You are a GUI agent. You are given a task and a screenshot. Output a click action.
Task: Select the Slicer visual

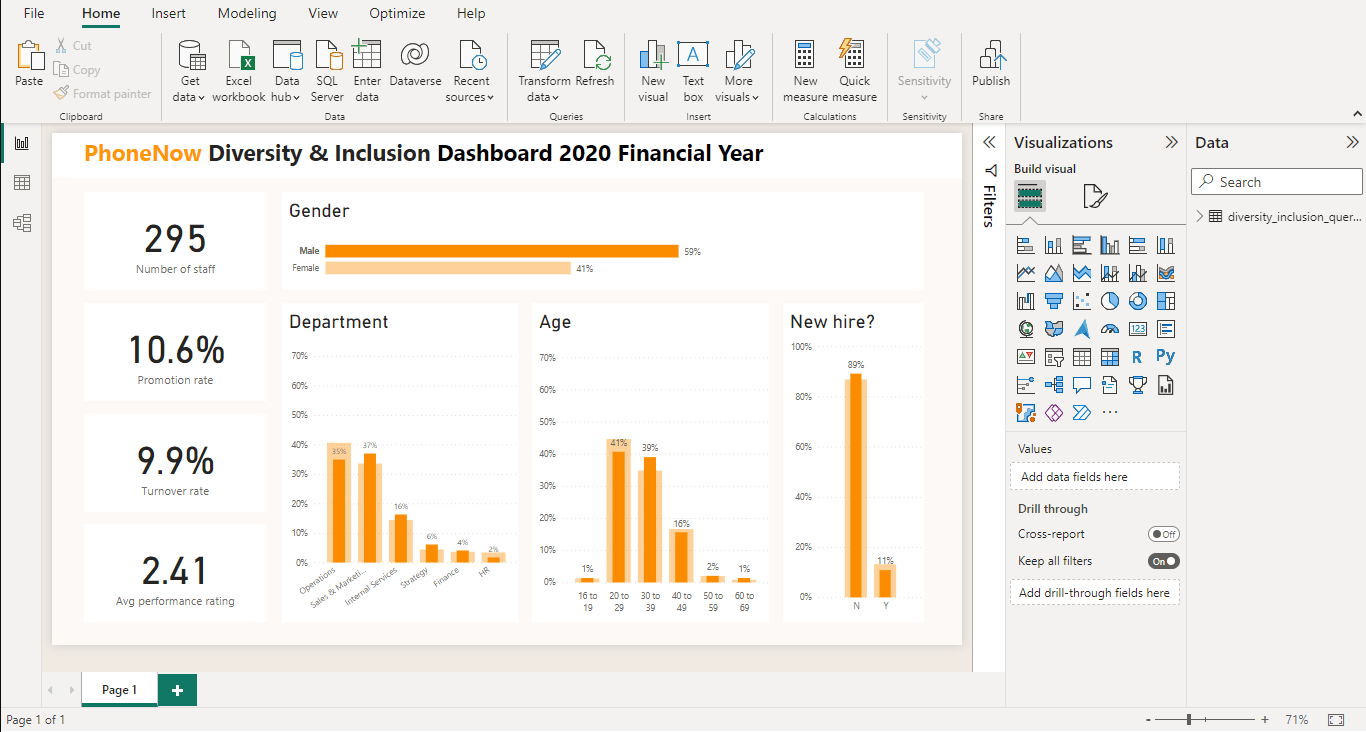coord(1053,357)
